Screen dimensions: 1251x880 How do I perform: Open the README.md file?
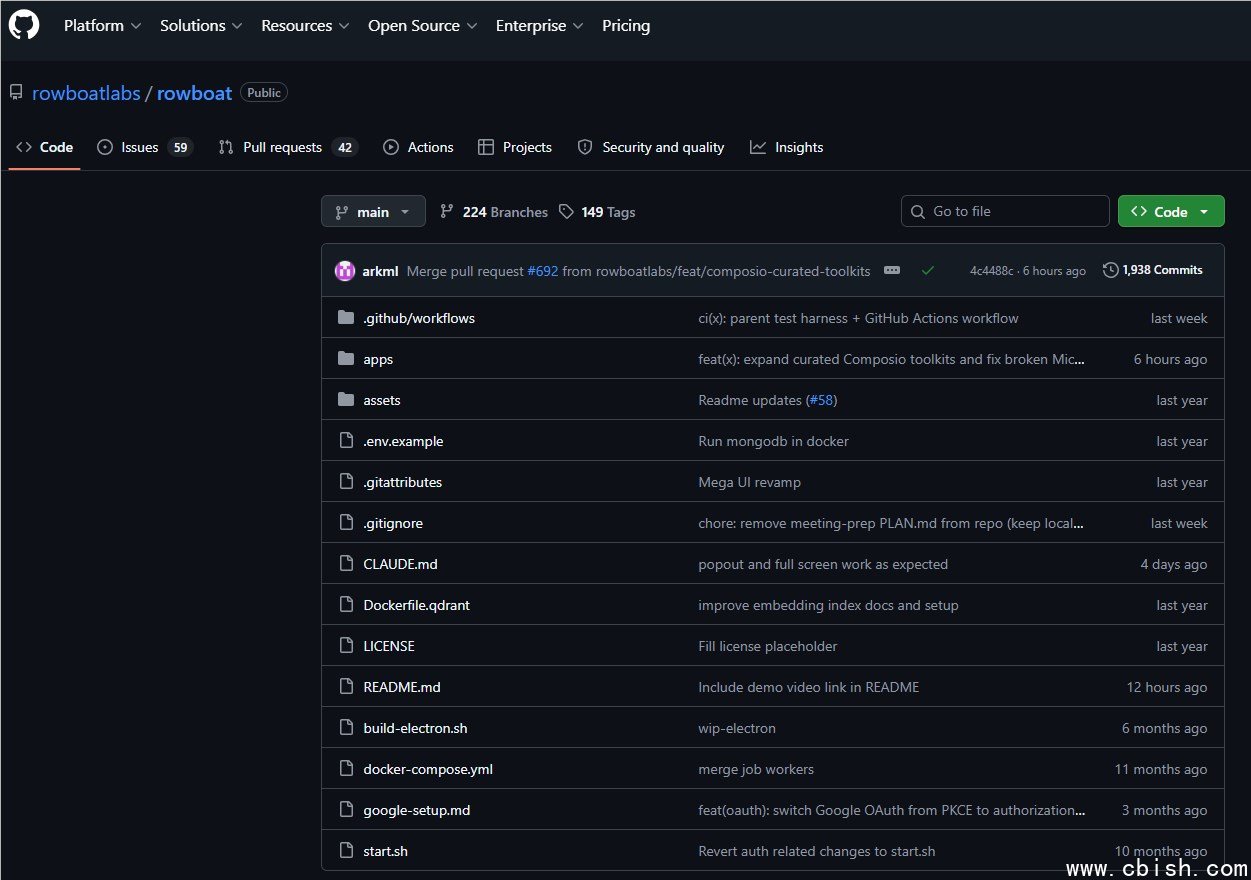click(402, 687)
